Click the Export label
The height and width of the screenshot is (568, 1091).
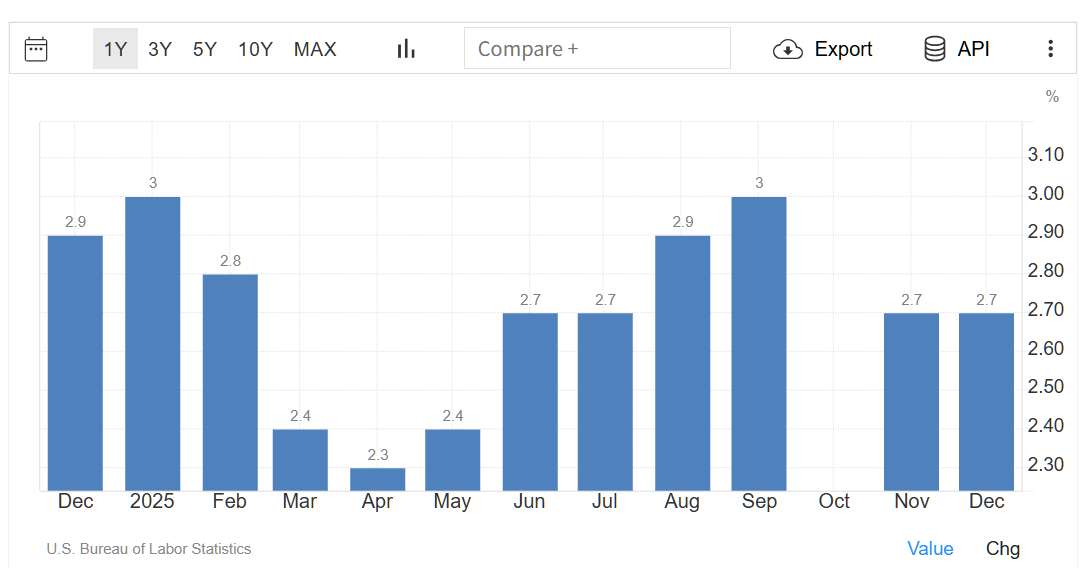click(843, 49)
